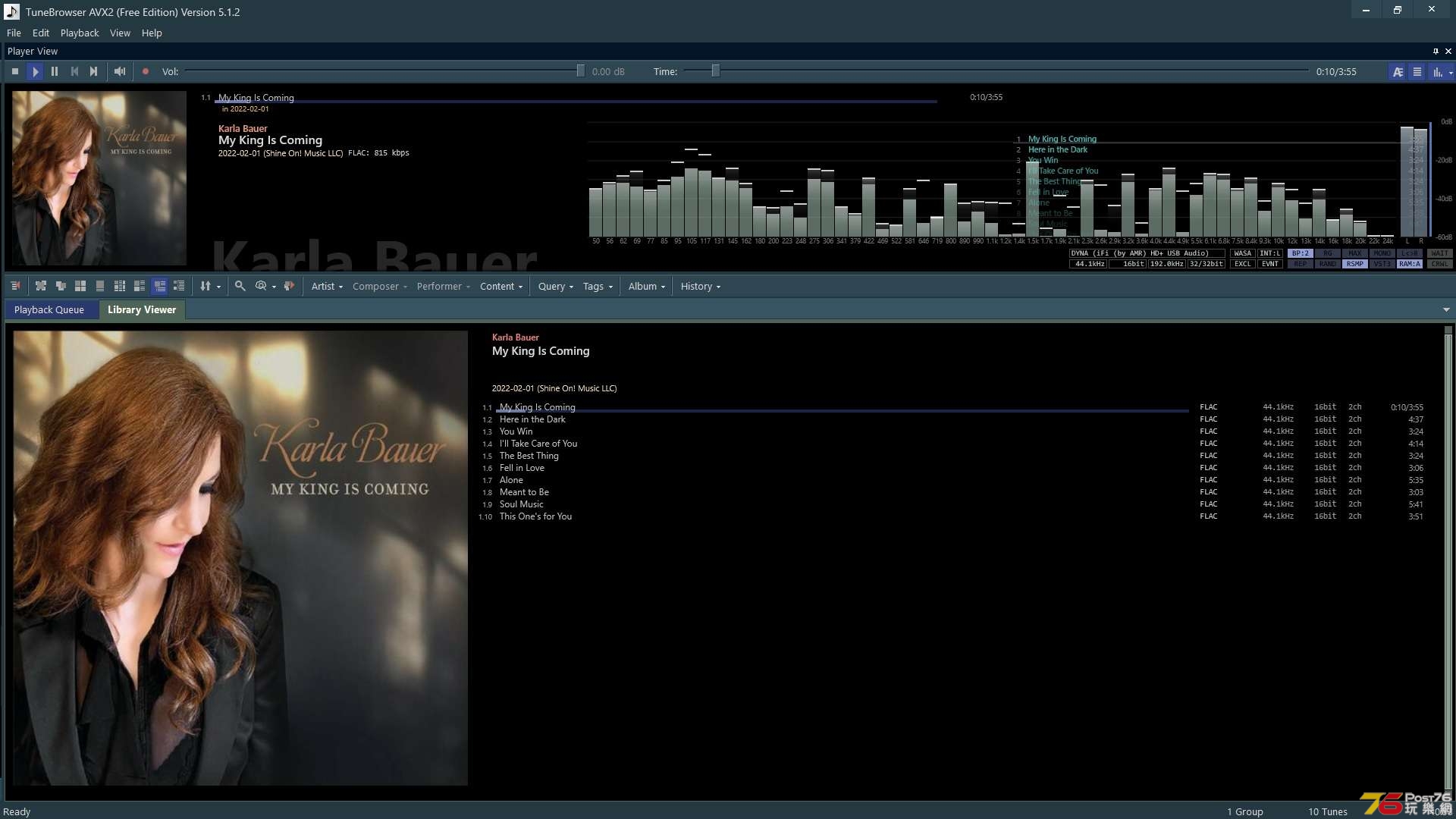Toggle the MONO indicator
Screen dimensions: 1456x819
[1382, 253]
